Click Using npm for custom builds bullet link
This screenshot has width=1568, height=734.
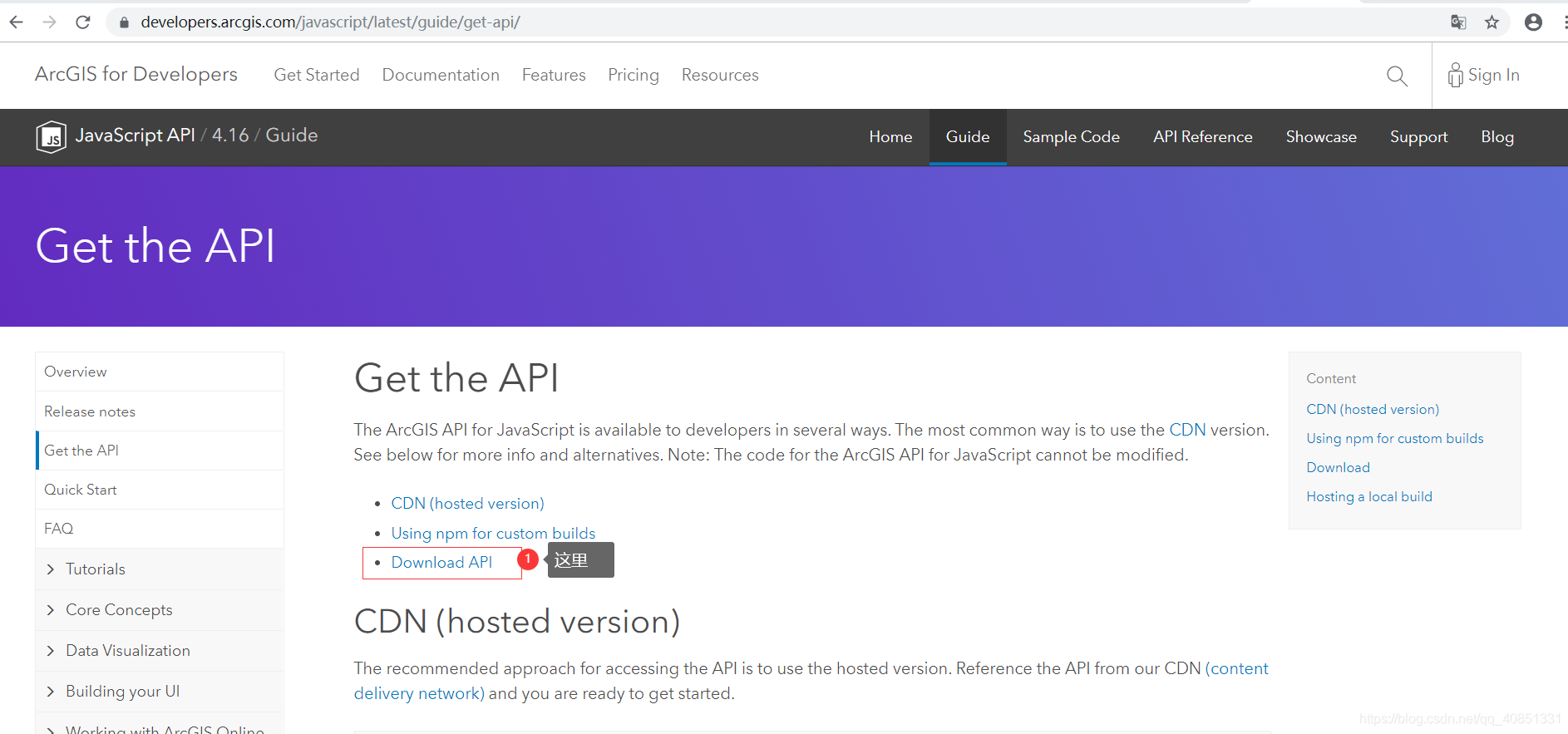click(493, 534)
